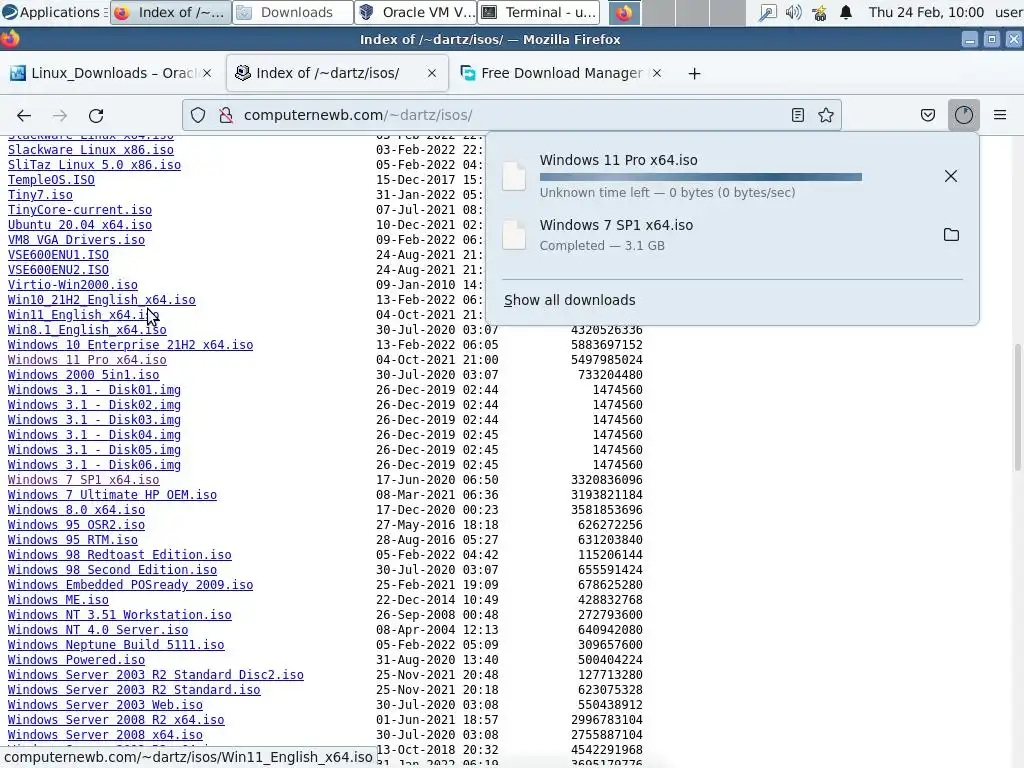Click Windows Server 2003 Web.iso link
The width and height of the screenshot is (1024, 768).
[105, 705]
